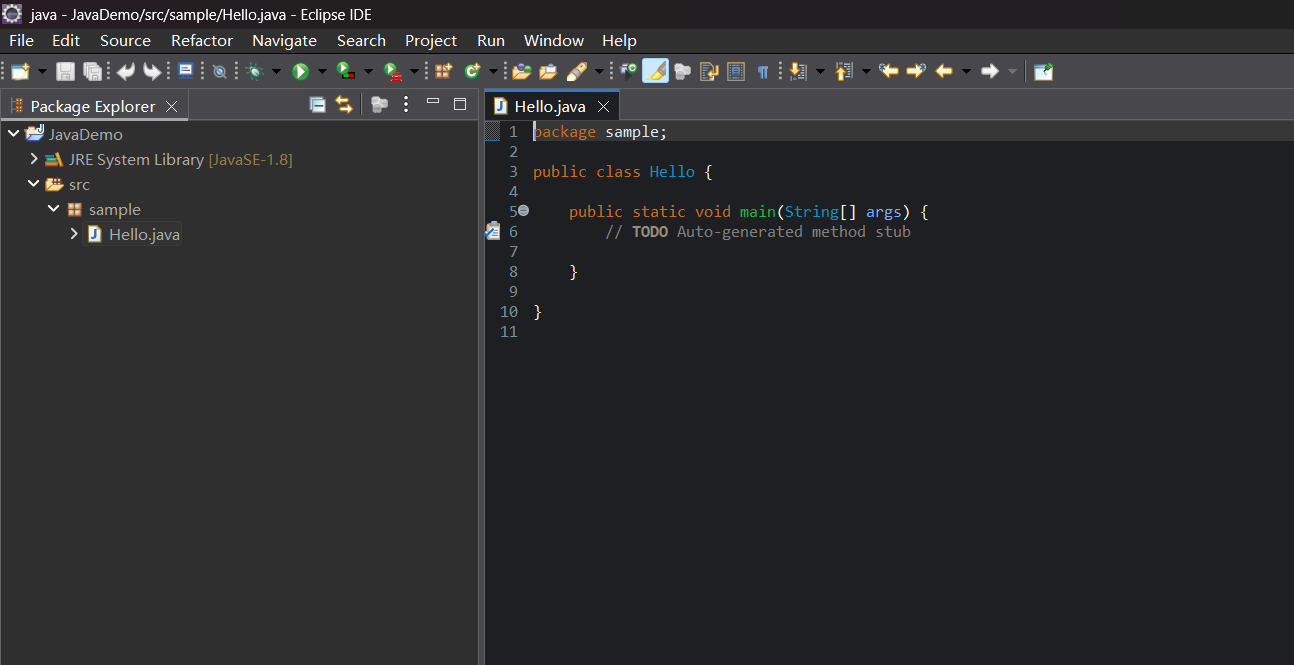Screen dimensions: 1294x665
Task: Click the New Java Package icon
Action: pos(444,71)
